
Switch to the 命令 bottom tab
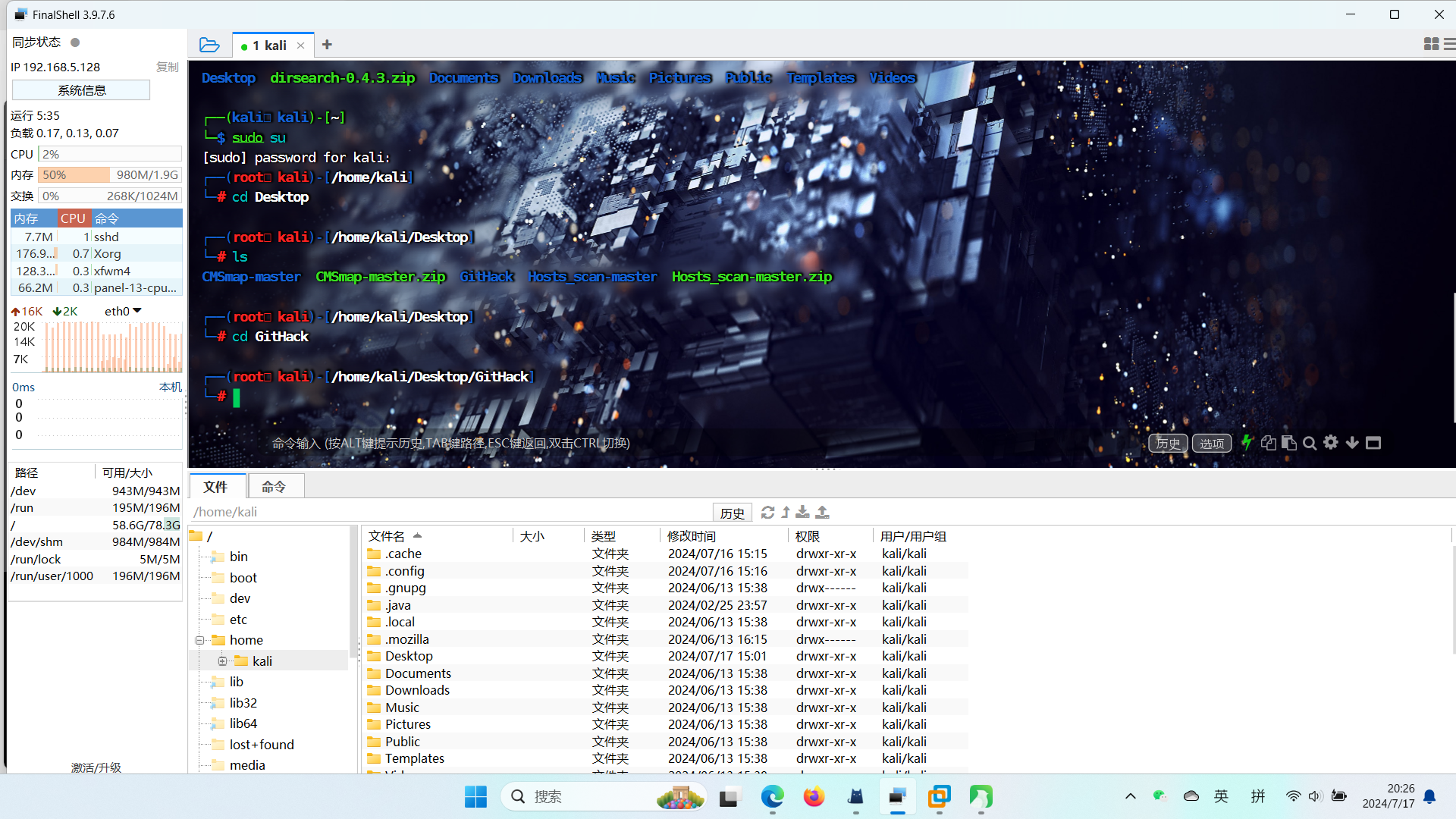point(274,486)
